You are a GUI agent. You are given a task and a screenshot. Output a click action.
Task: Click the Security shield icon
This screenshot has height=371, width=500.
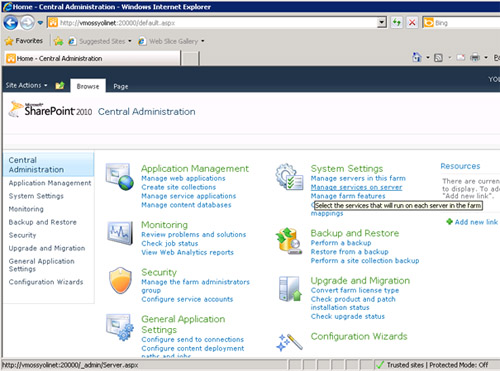(120, 280)
